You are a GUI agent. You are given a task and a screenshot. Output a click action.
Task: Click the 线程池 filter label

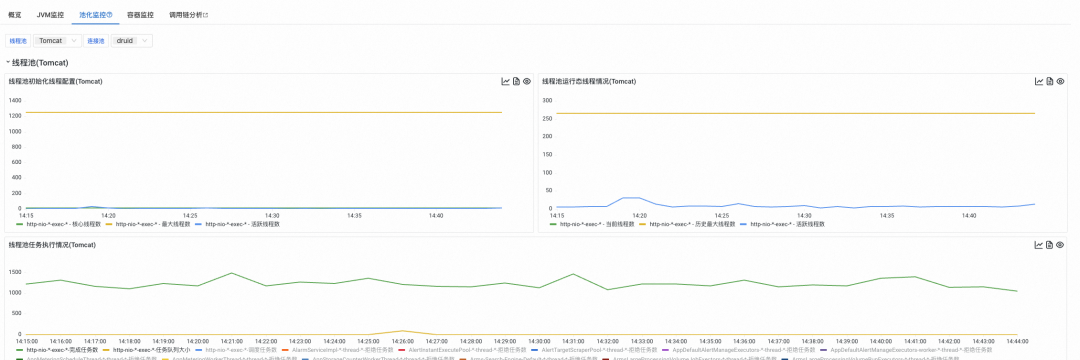[17, 41]
